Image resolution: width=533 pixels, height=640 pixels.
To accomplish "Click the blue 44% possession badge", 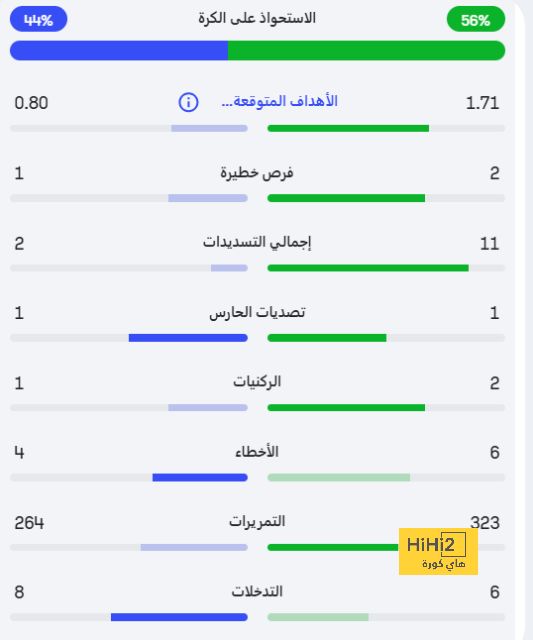I will [x=38, y=19].
